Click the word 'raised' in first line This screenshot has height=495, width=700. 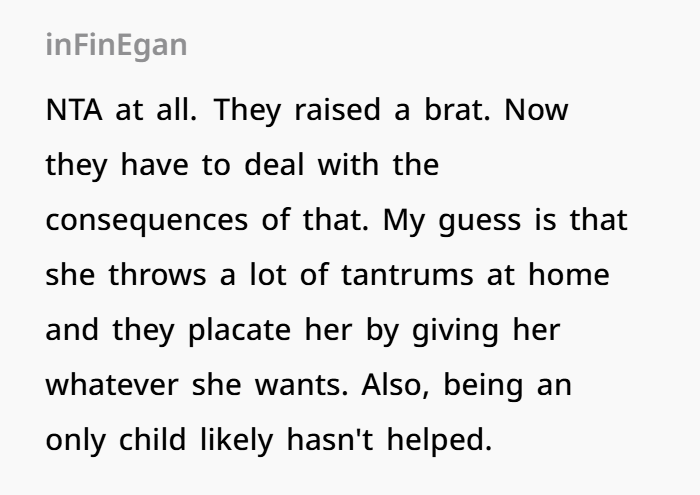337,110
